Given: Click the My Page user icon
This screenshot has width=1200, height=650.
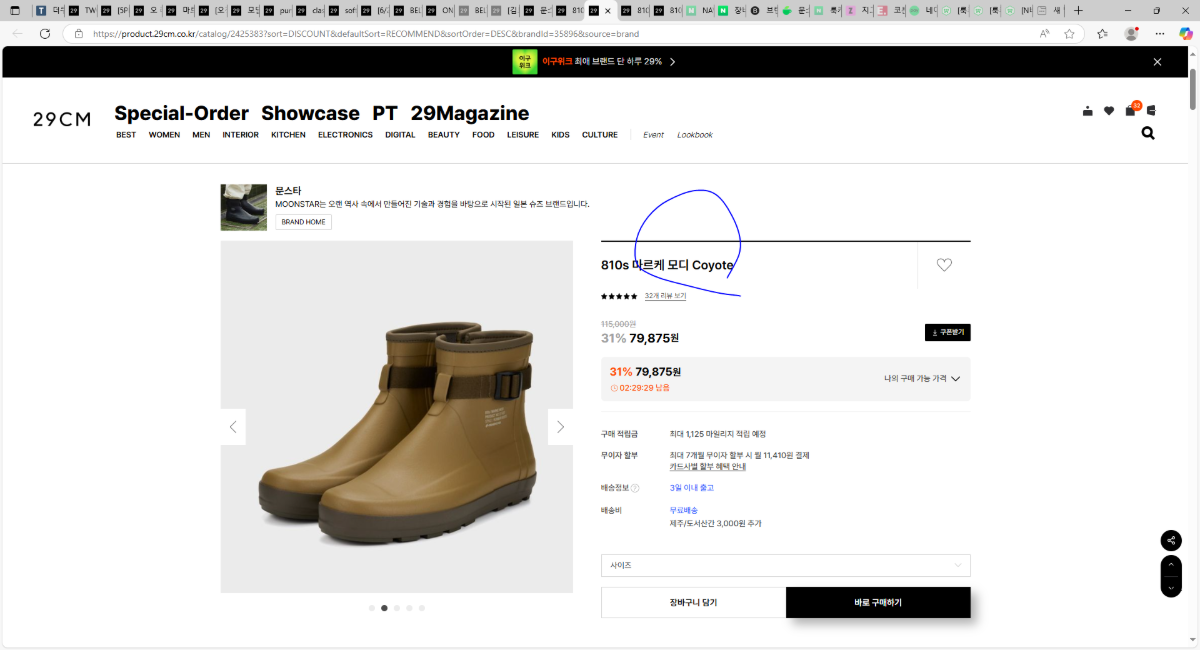Looking at the screenshot, I should point(1088,111).
